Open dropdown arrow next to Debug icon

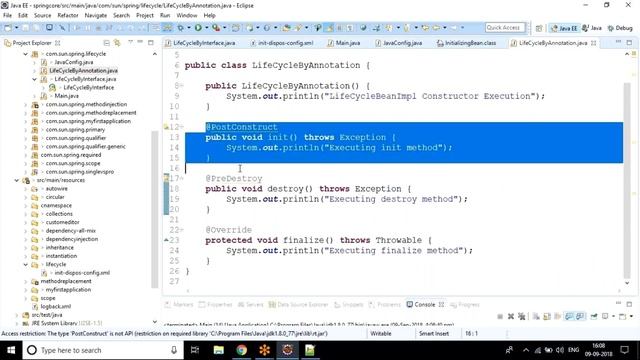[189, 28]
